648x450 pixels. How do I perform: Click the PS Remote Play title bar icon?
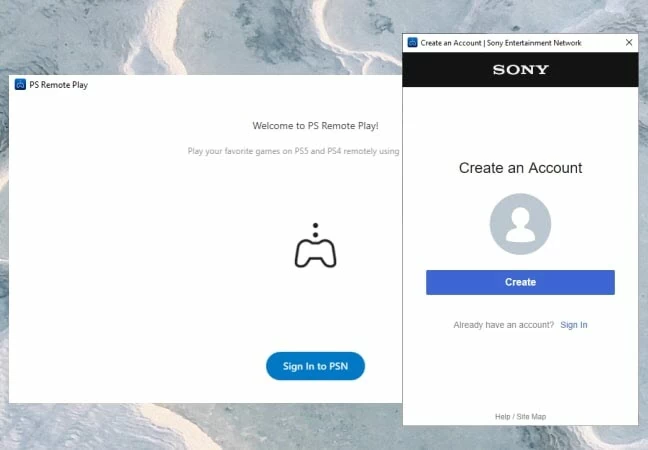(x=20, y=85)
